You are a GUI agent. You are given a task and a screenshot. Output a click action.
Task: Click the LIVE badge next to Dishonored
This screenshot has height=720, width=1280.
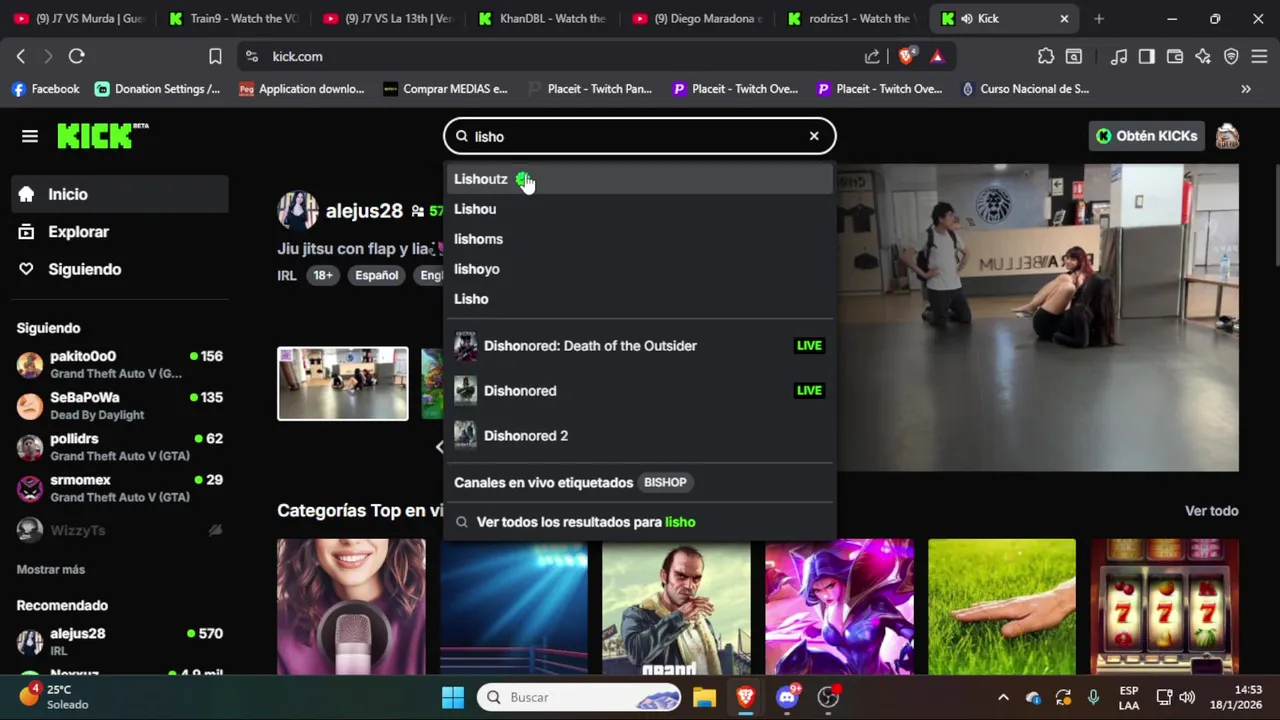(809, 391)
